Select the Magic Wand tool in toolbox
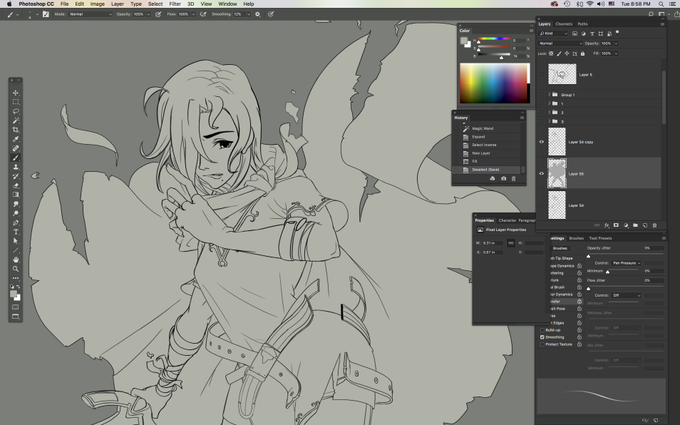Viewport: 680px width, 425px height. pos(16,121)
